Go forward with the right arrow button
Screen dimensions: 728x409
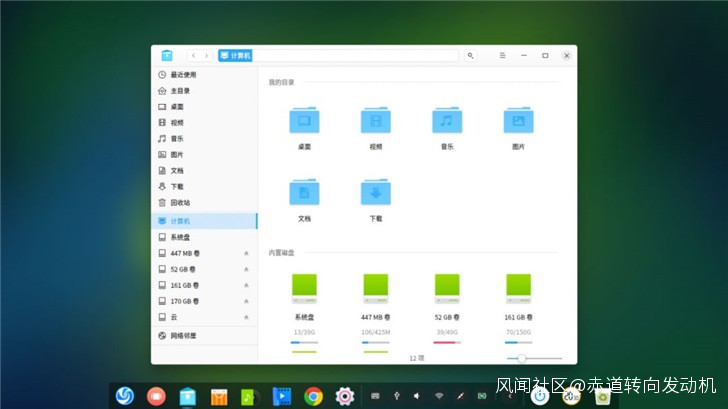(206, 56)
